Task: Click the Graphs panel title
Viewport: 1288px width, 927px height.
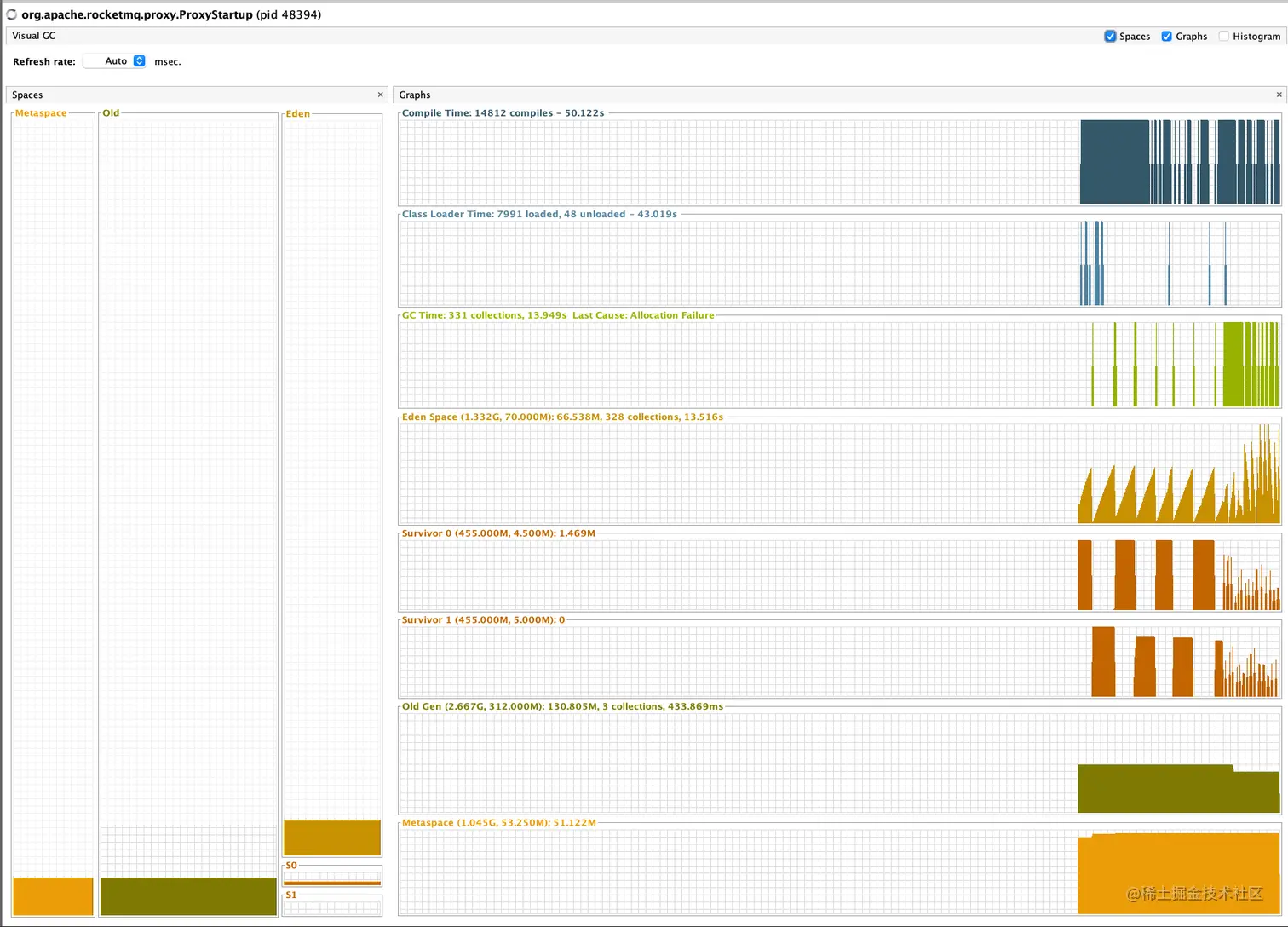Action: pyautogui.click(x=415, y=95)
